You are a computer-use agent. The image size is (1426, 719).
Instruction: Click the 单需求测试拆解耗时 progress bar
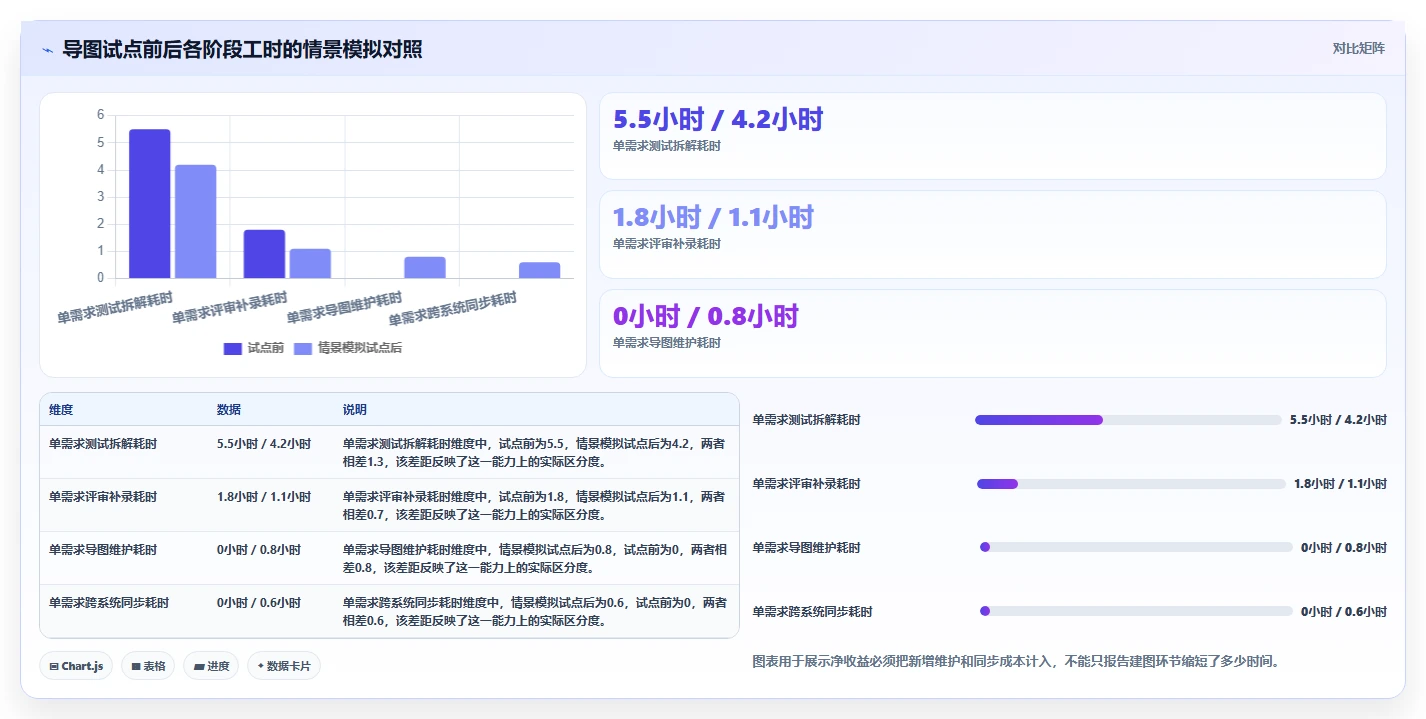pyautogui.click(x=1127, y=420)
